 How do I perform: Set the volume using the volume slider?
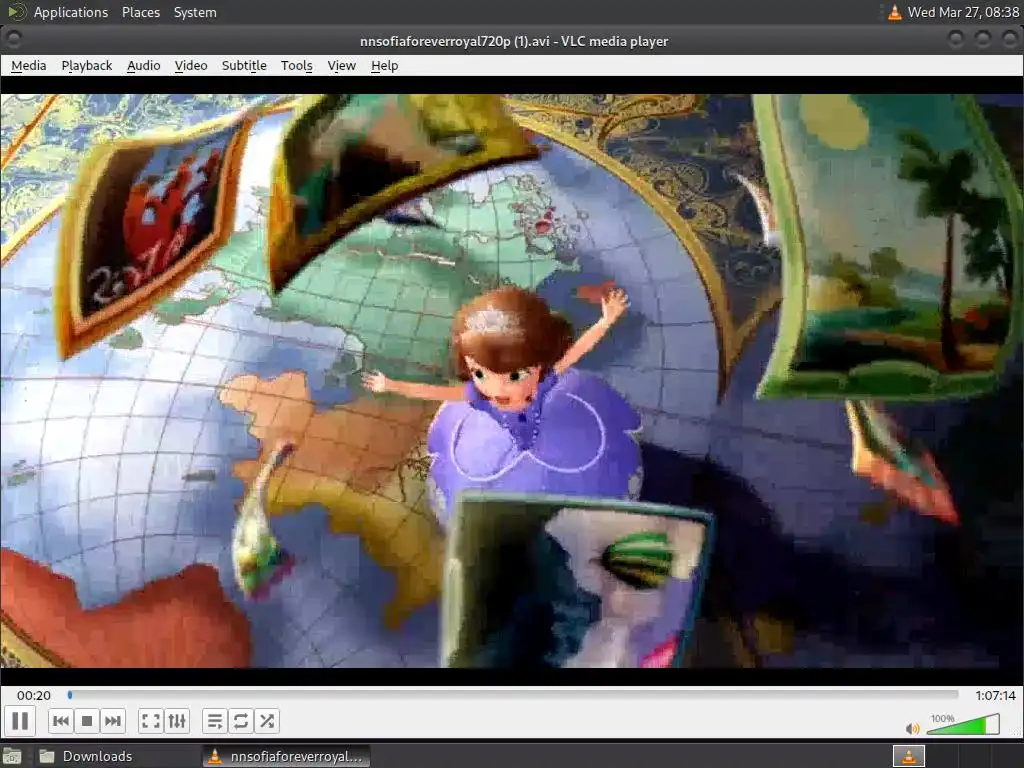click(x=963, y=724)
